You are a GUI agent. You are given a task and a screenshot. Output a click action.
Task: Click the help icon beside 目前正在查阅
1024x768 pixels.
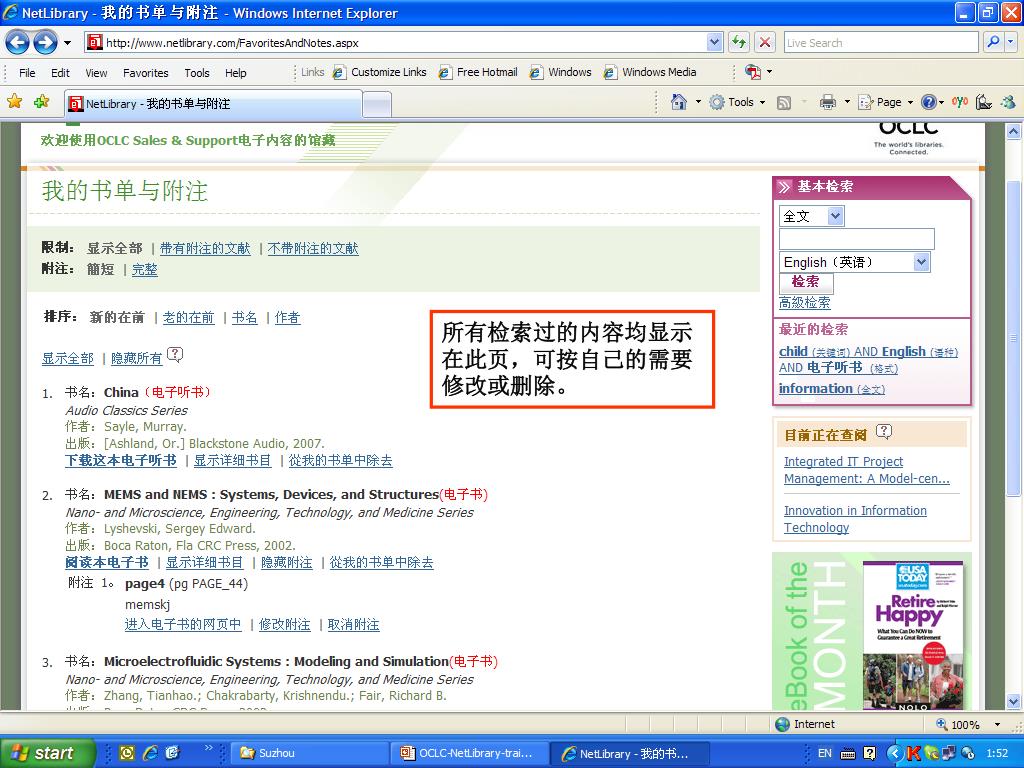pos(884,432)
